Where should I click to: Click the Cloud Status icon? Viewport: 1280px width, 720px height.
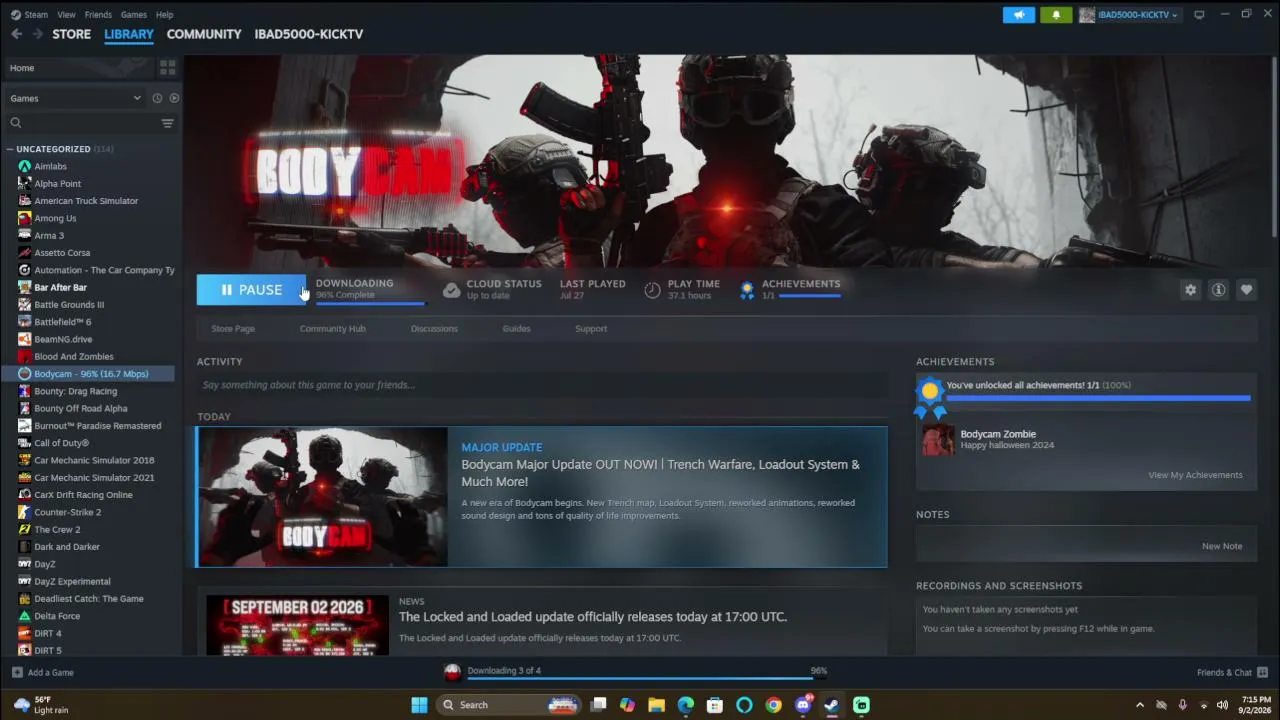[x=451, y=290]
